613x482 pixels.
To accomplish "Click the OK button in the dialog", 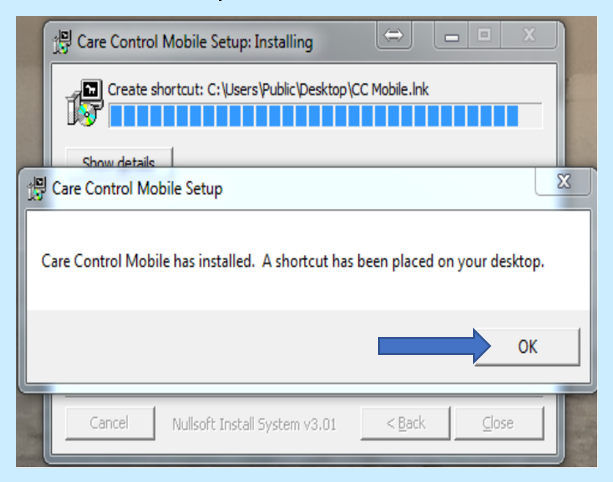I will click(x=527, y=347).
